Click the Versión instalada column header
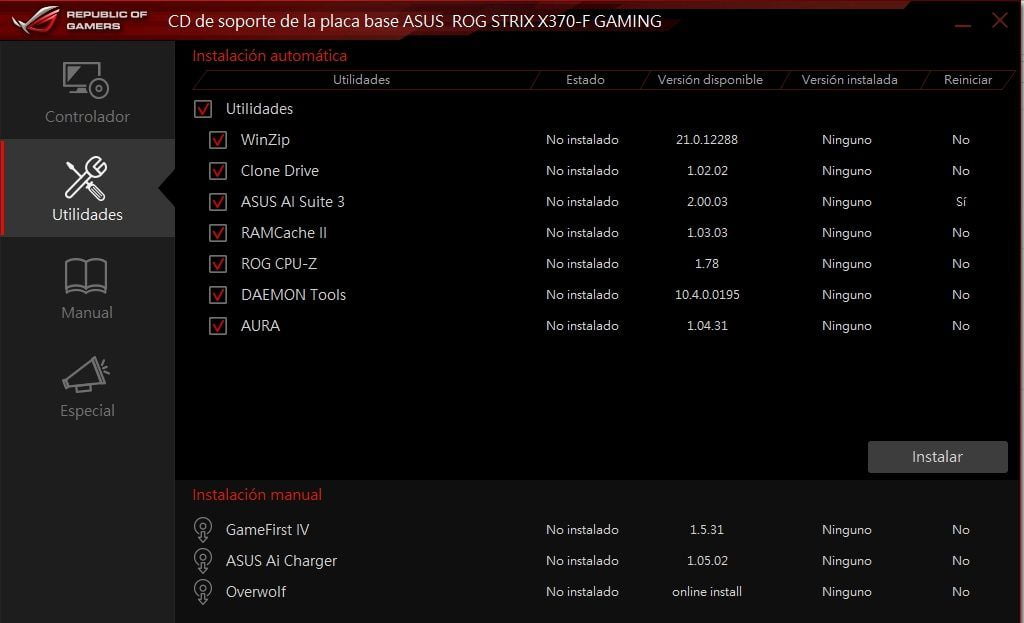This screenshot has height=623, width=1024. coord(849,80)
